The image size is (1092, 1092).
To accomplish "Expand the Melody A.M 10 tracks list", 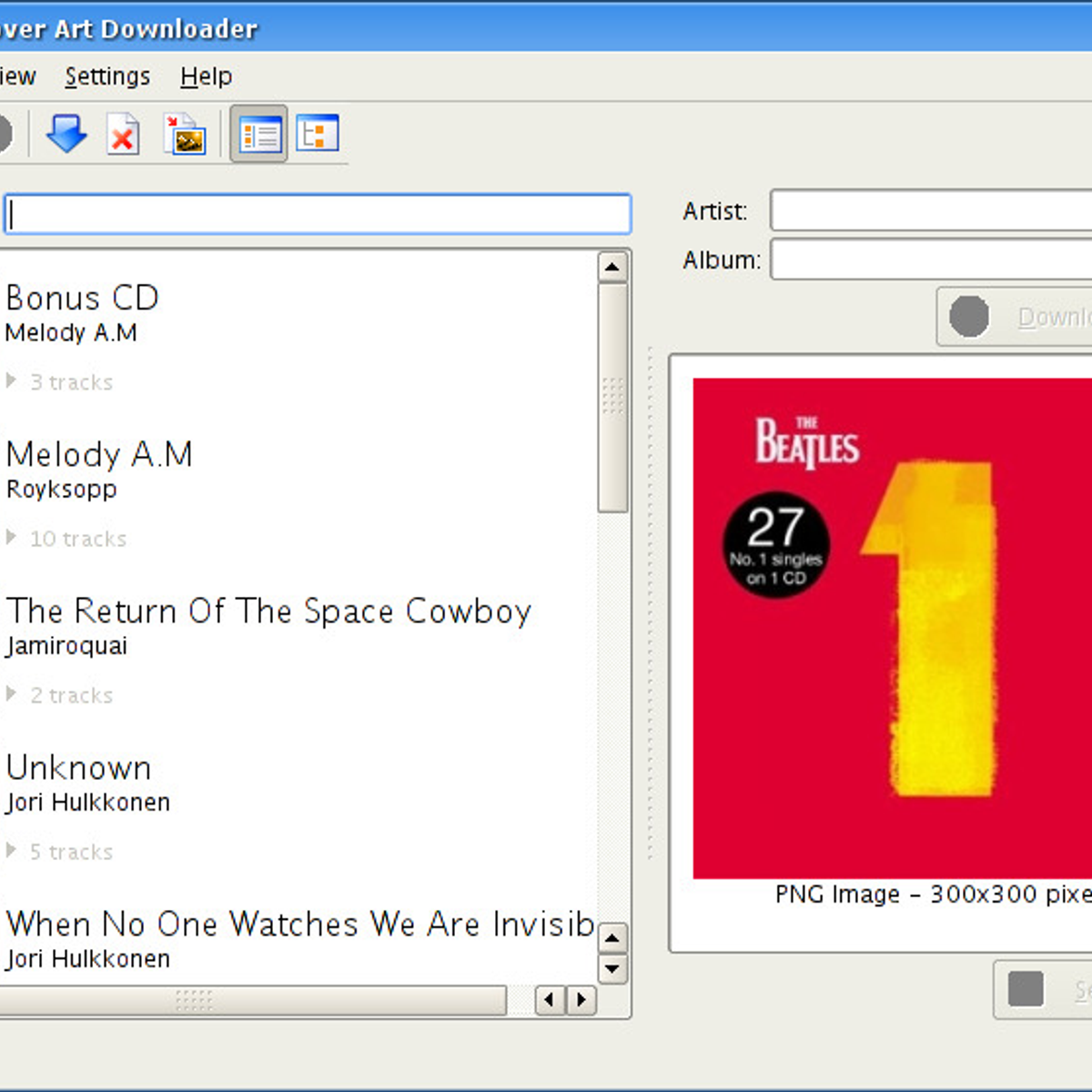I will click(12, 538).
